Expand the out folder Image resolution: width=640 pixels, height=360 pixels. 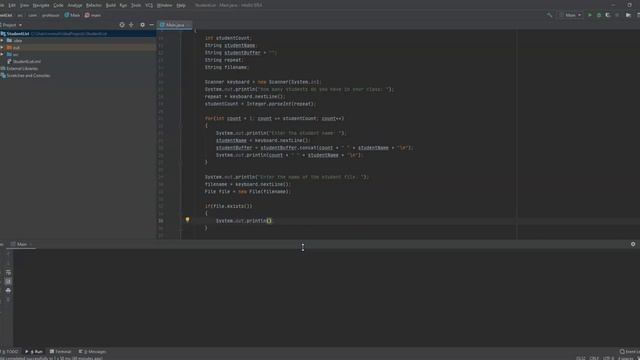pyautogui.click(x=2, y=48)
